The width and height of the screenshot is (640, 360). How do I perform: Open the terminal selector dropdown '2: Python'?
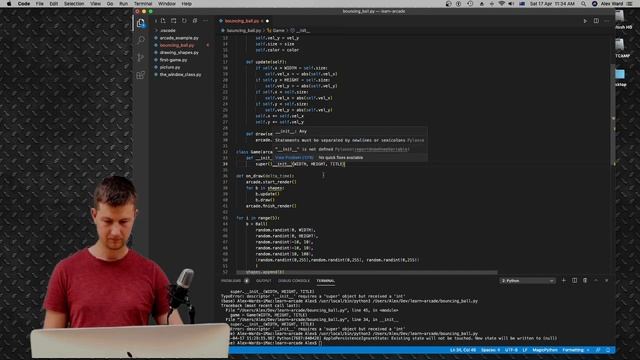coord(527,281)
